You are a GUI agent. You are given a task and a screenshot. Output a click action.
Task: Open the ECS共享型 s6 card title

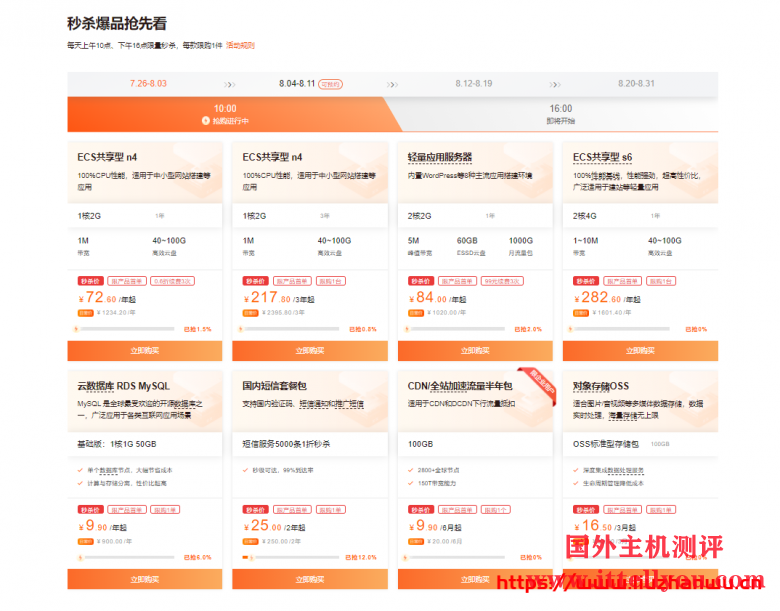coord(602,157)
